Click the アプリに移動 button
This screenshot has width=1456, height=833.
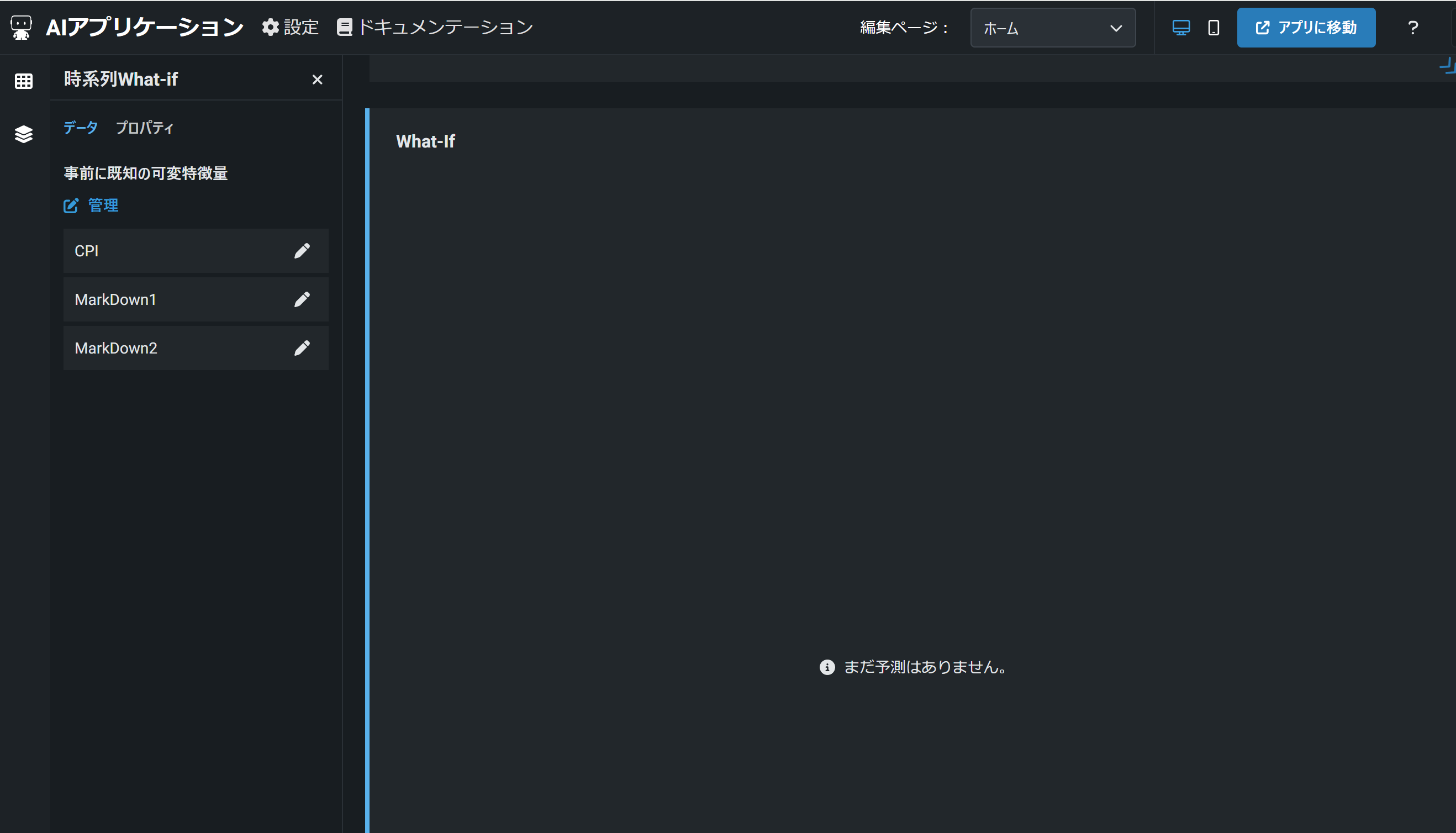click(x=1306, y=27)
